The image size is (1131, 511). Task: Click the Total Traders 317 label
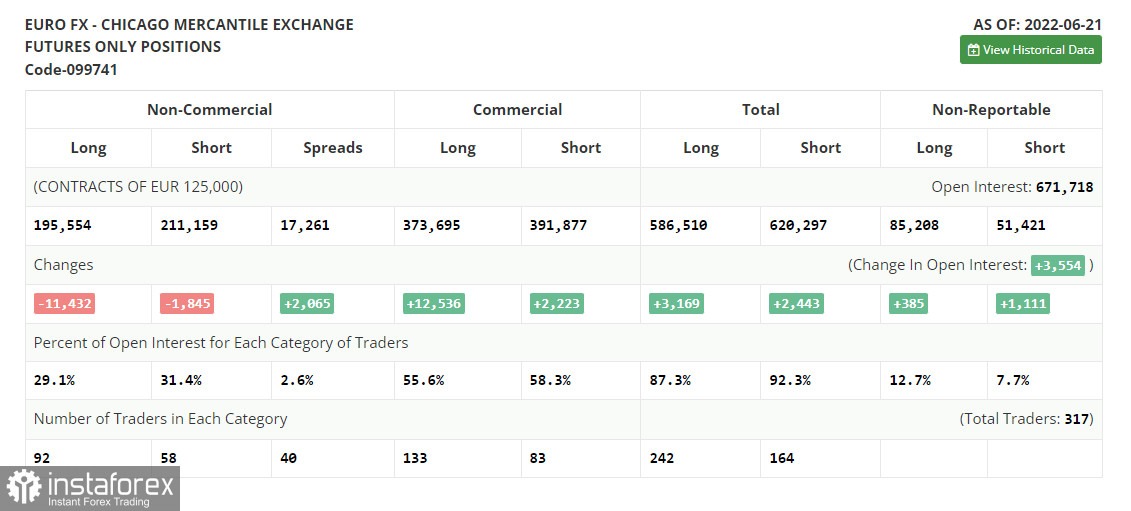pos(1026,419)
